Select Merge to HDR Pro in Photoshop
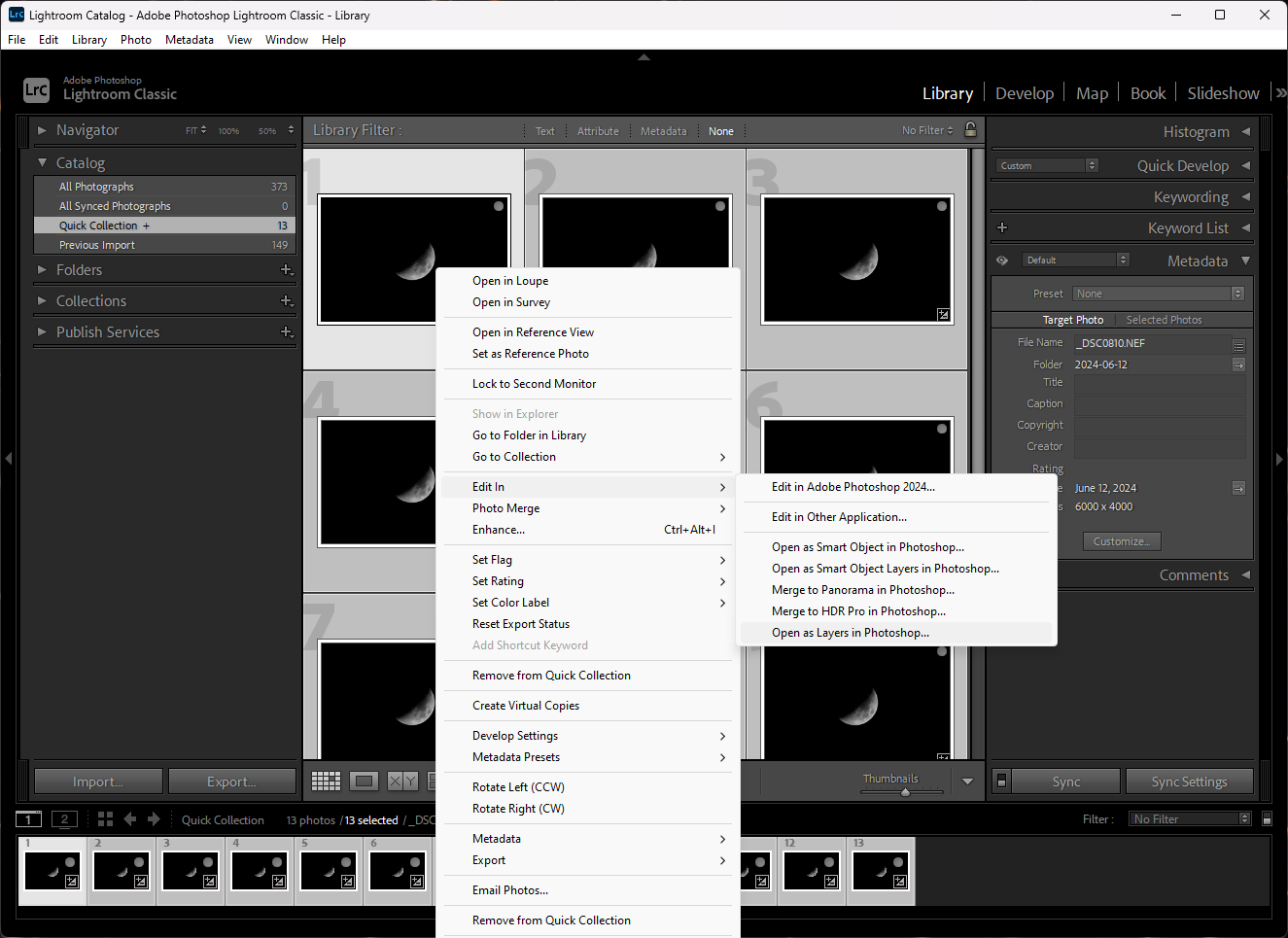This screenshot has height=938, width=1288. [x=896, y=611]
